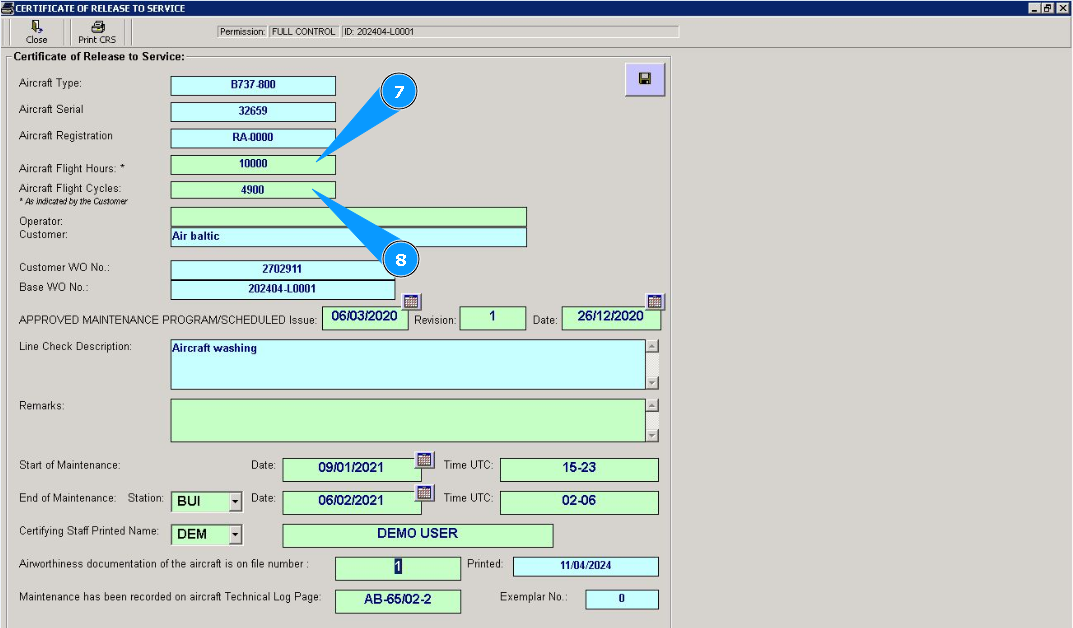Click the DEMO USER printed name field

417,535
